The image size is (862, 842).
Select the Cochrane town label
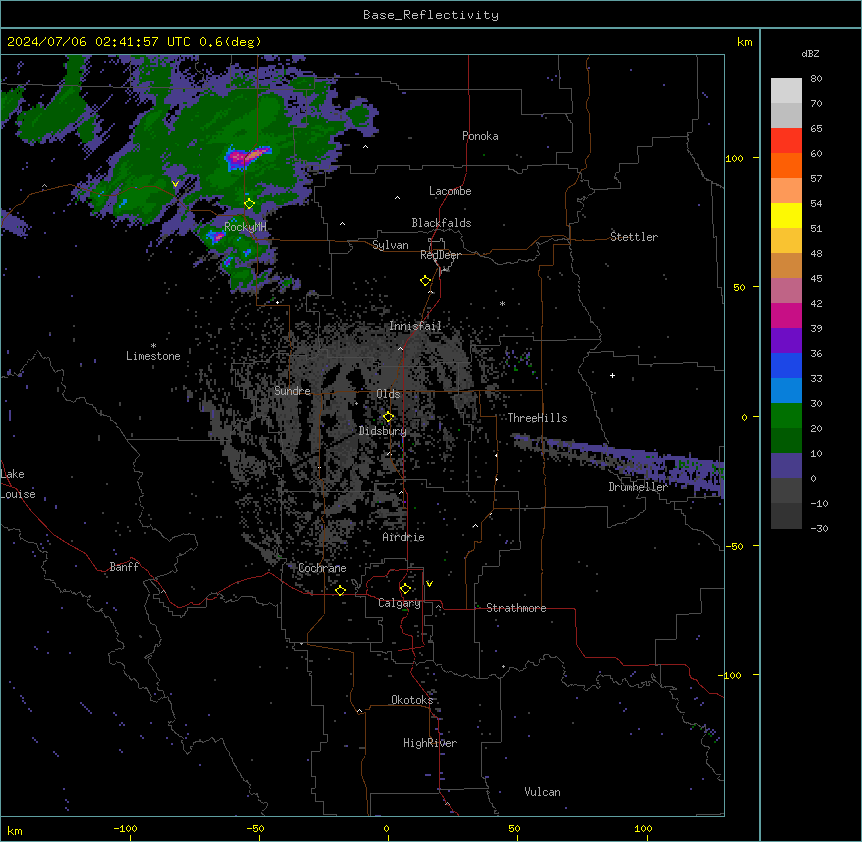click(322, 568)
